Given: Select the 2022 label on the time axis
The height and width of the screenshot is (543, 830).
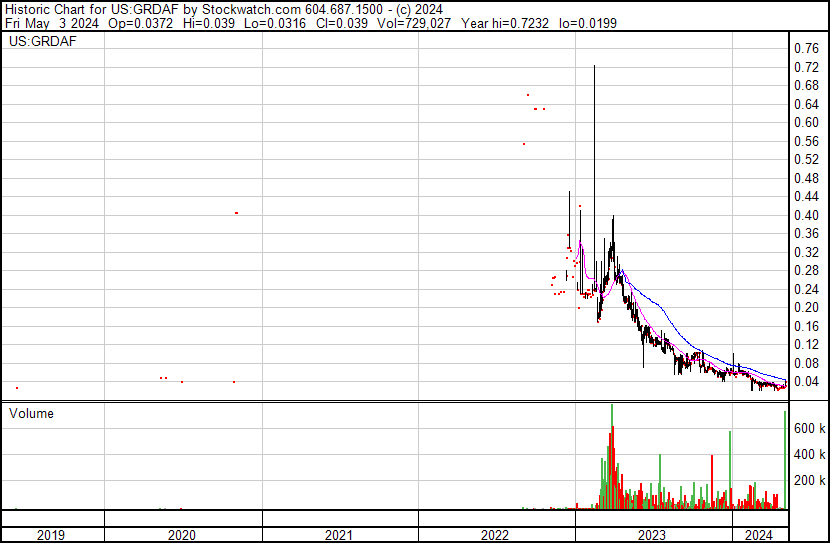Looking at the screenshot, I should 496,535.
